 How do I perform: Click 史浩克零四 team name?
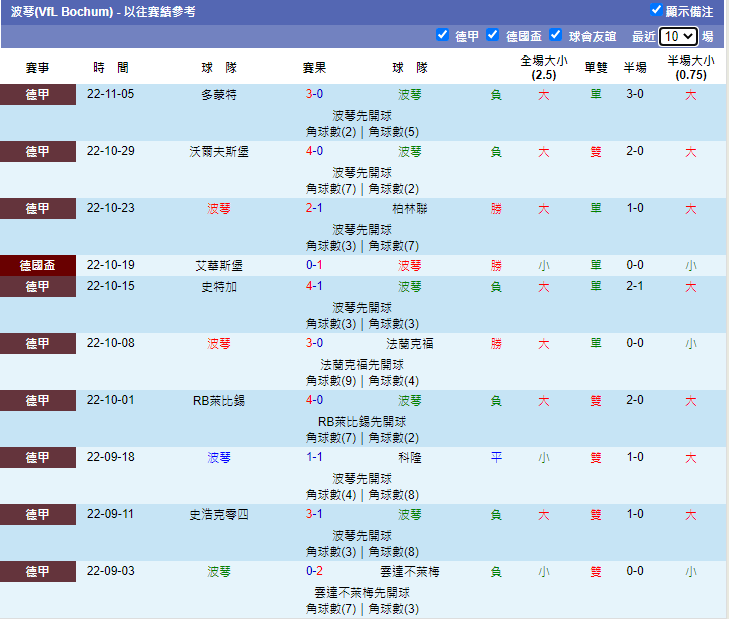[x=219, y=514]
